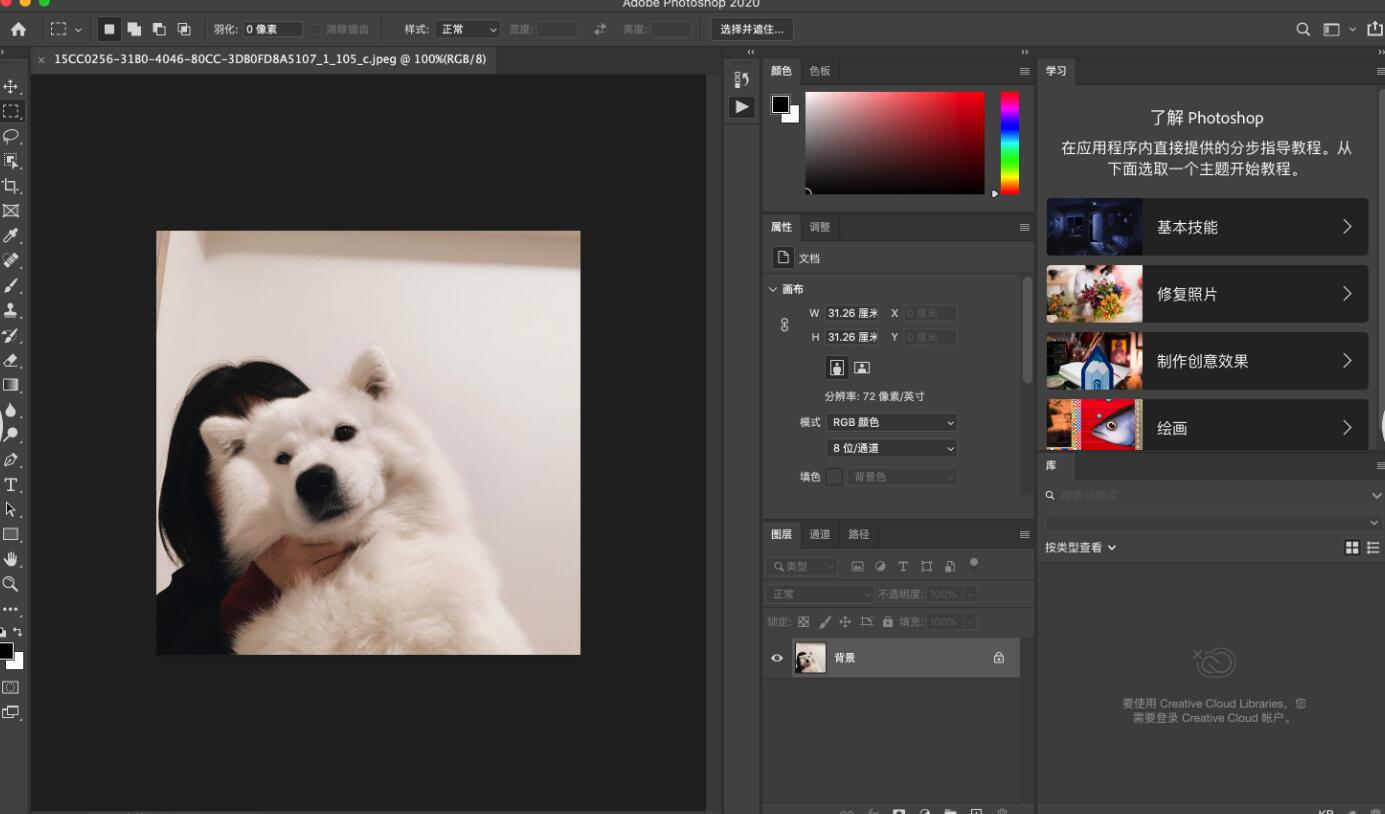This screenshot has height=814, width=1385.
Task: Activate the Hand tool
Action: tap(11, 559)
